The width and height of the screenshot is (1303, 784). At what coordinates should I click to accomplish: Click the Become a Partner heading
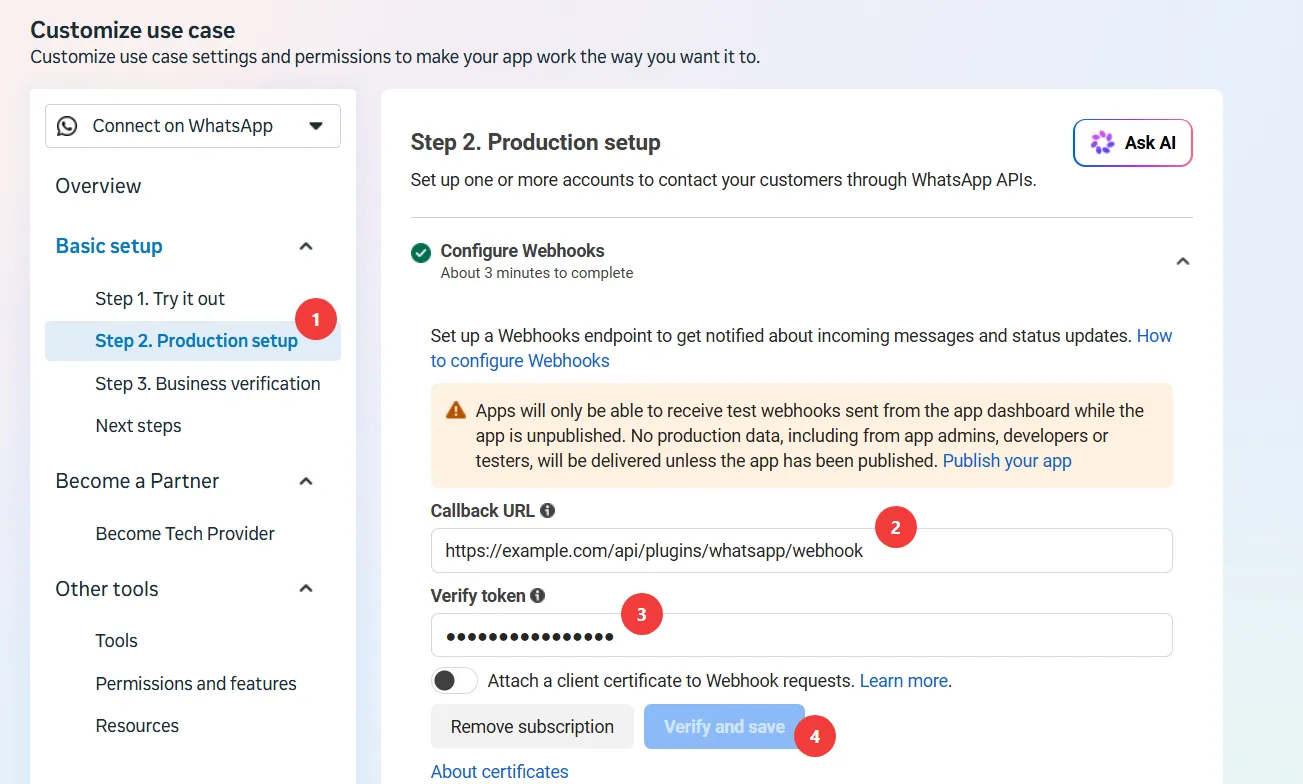point(137,481)
